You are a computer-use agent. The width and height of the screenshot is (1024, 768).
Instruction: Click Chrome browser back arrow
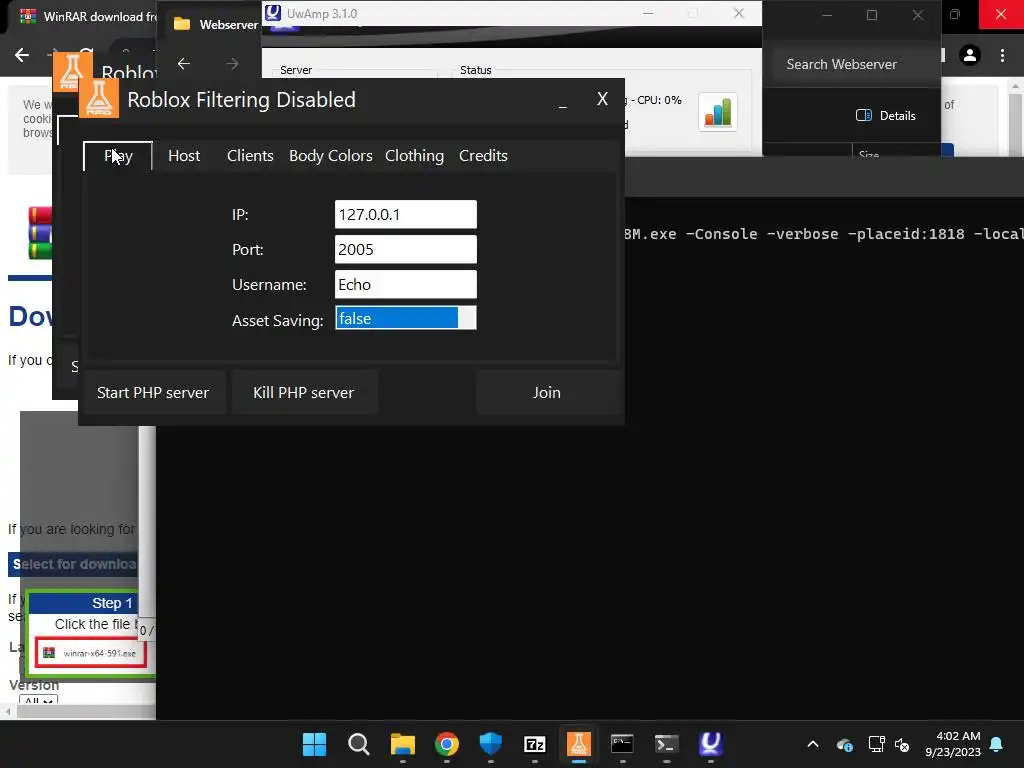pyautogui.click(x=22, y=55)
